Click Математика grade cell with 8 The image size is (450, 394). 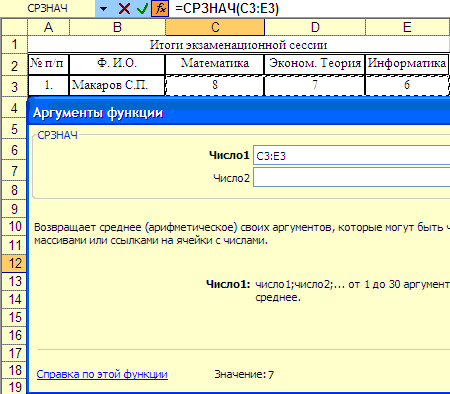pos(215,85)
